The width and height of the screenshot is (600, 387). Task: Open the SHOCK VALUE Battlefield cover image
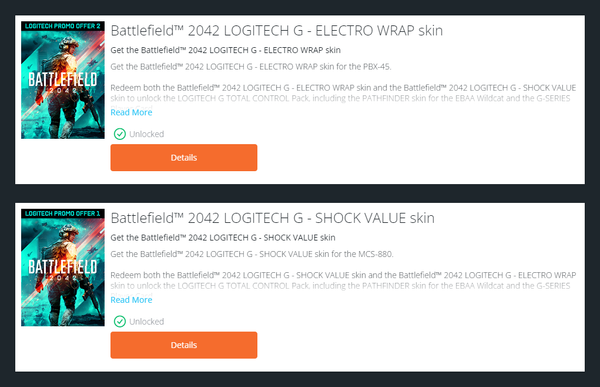tap(63, 268)
